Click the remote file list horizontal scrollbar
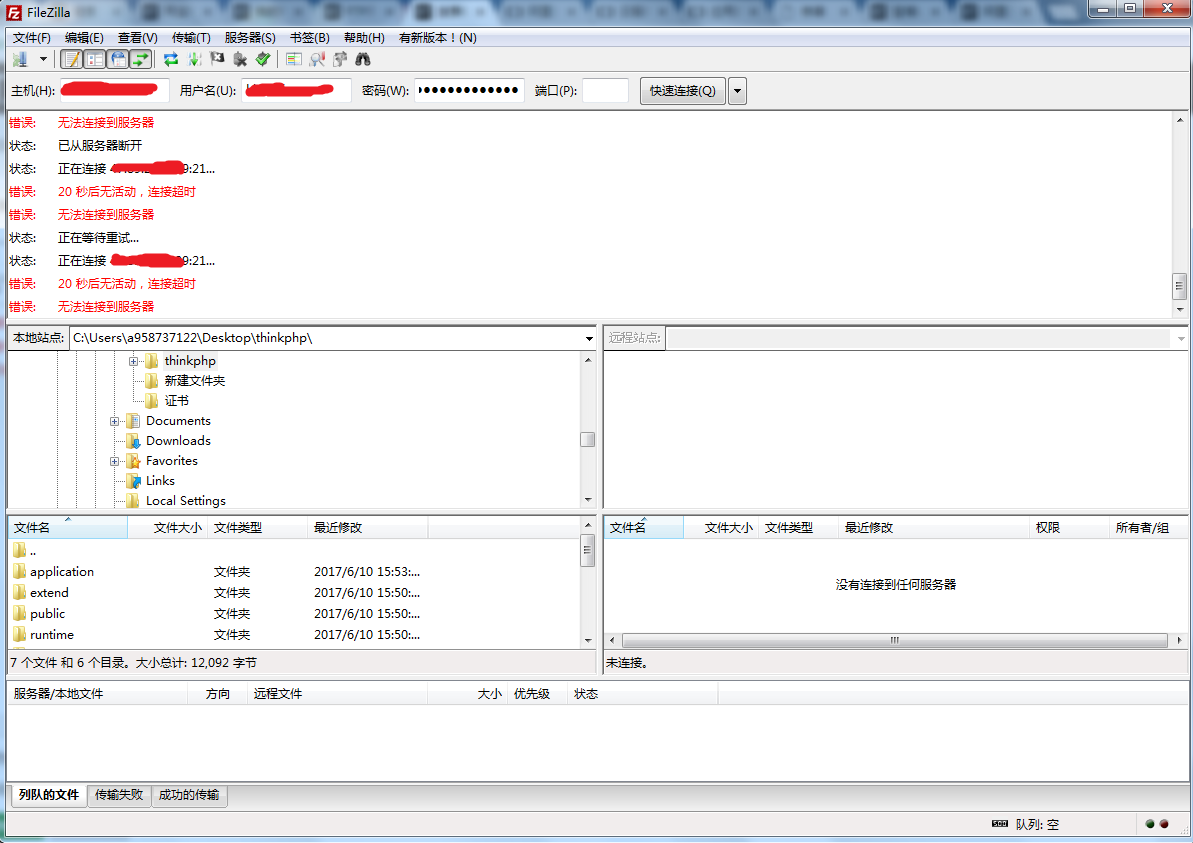The width and height of the screenshot is (1193, 843). tap(895, 641)
